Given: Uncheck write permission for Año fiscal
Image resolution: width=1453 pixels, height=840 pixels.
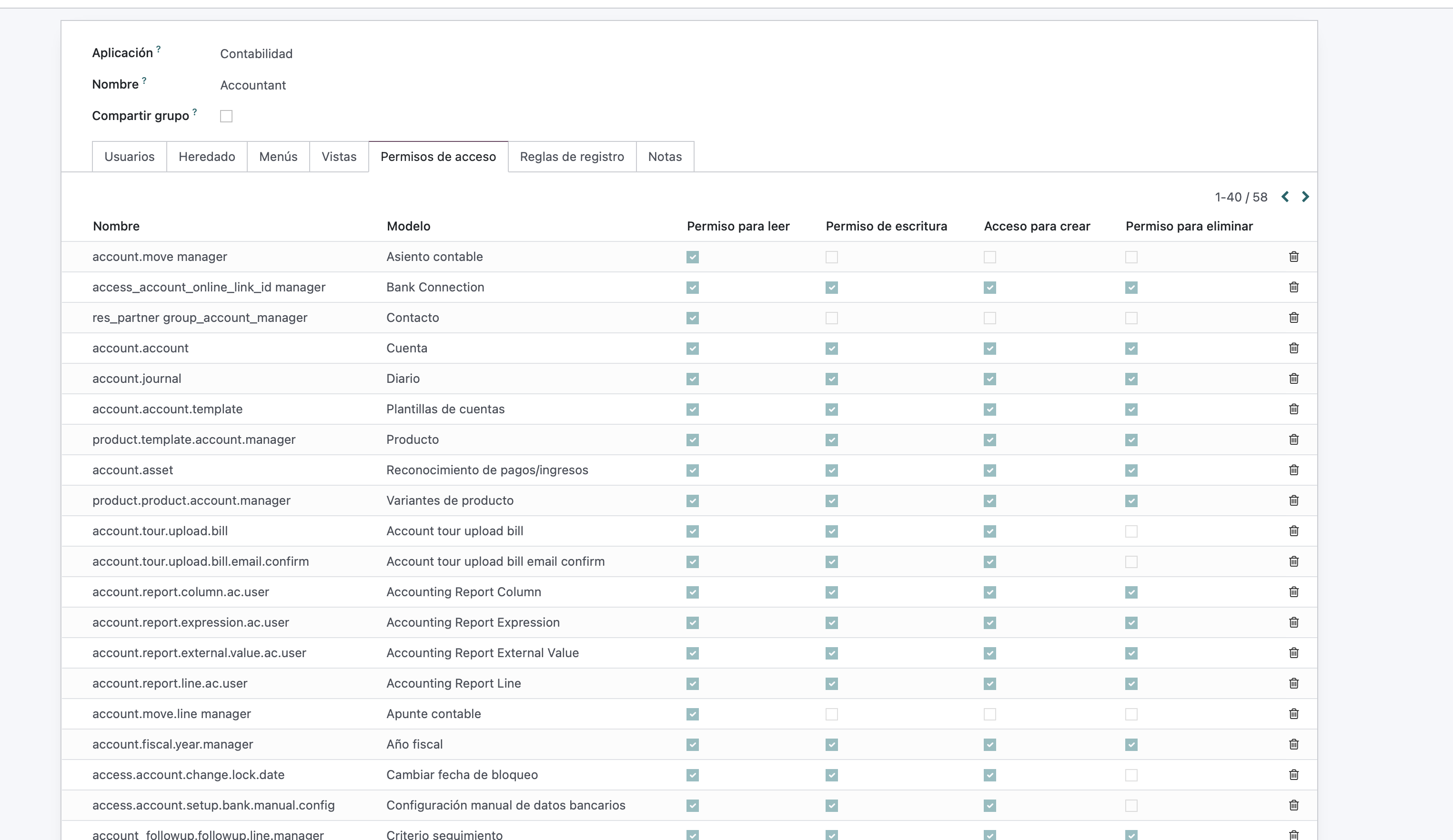Looking at the screenshot, I should pos(831,745).
